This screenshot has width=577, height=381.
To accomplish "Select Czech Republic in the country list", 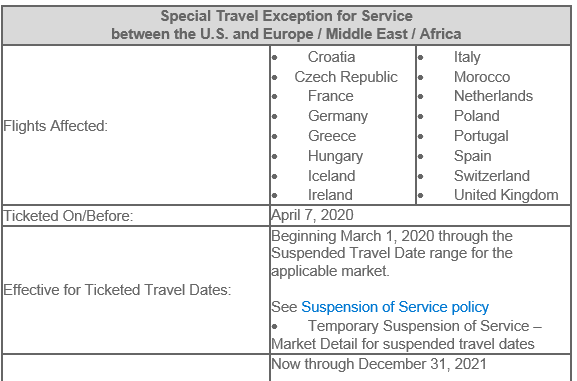I will pos(346,77).
